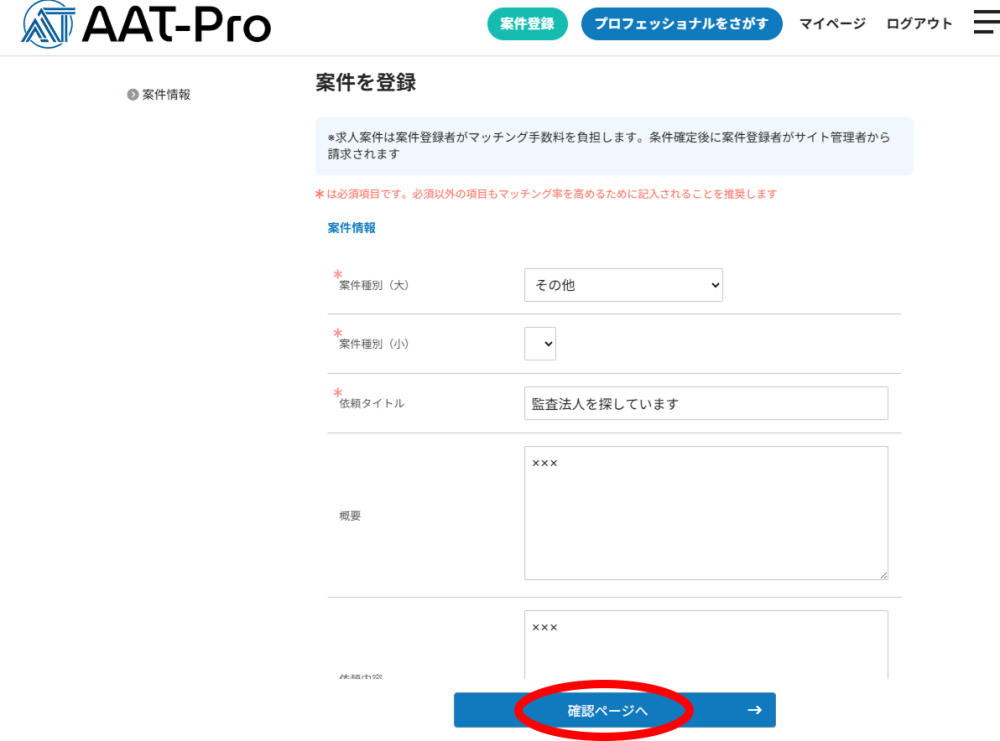Screen dimensions: 1000x741
Task: Click the 依頼タイトル field label
Action: [372, 404]
